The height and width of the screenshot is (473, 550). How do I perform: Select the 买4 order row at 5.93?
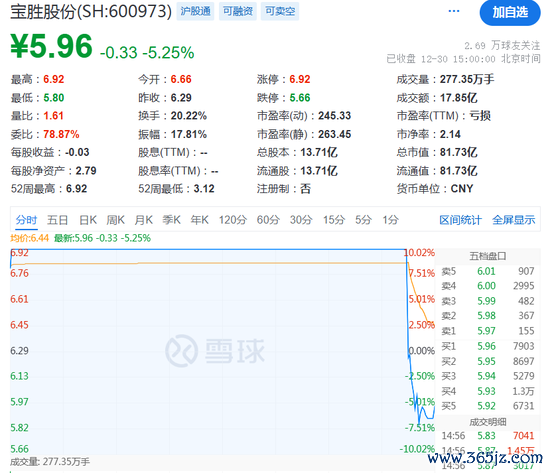click(488, 391)
